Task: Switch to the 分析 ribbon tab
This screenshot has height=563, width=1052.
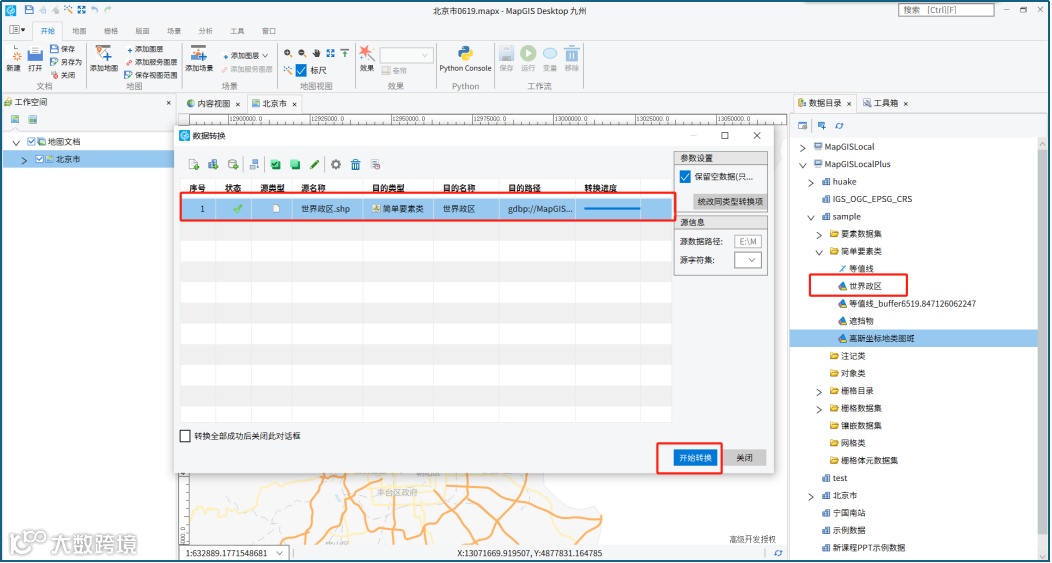Action: (205, 31)
